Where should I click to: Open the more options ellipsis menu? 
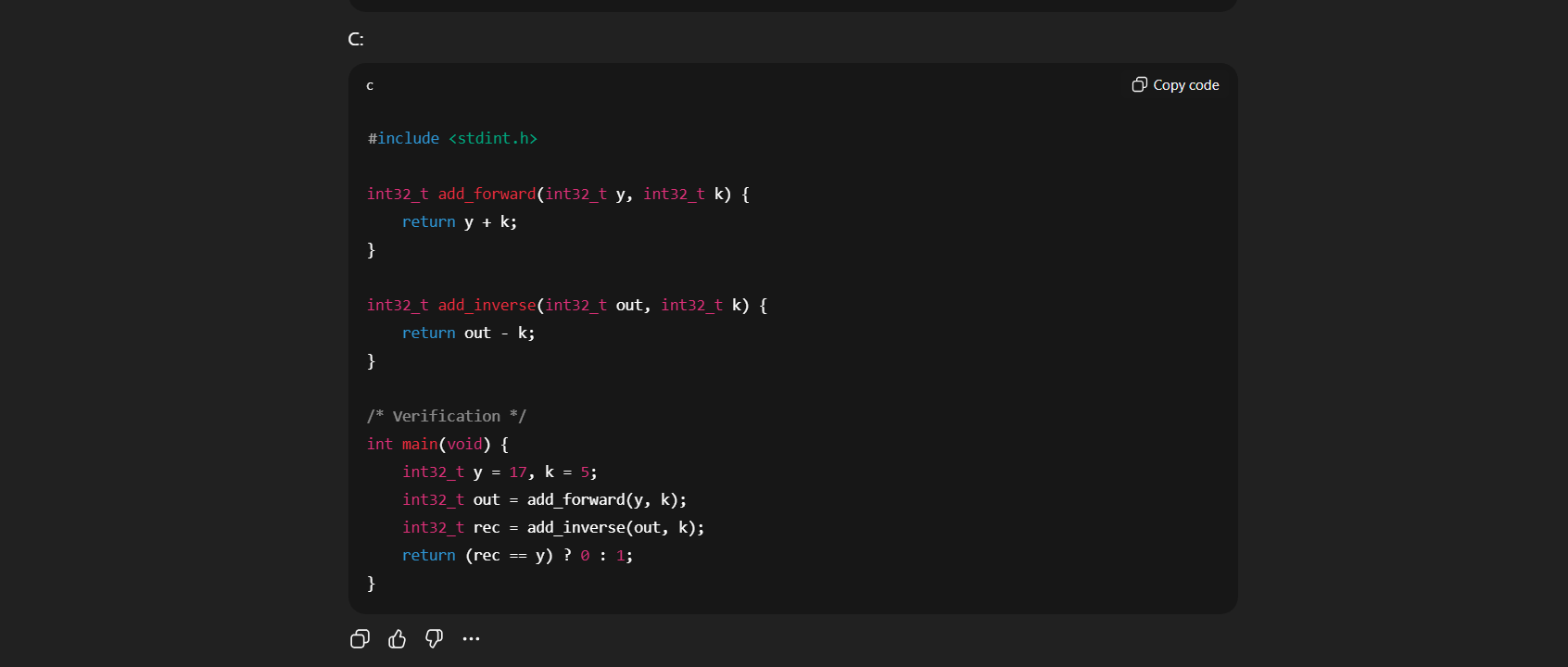pos(471,639)
